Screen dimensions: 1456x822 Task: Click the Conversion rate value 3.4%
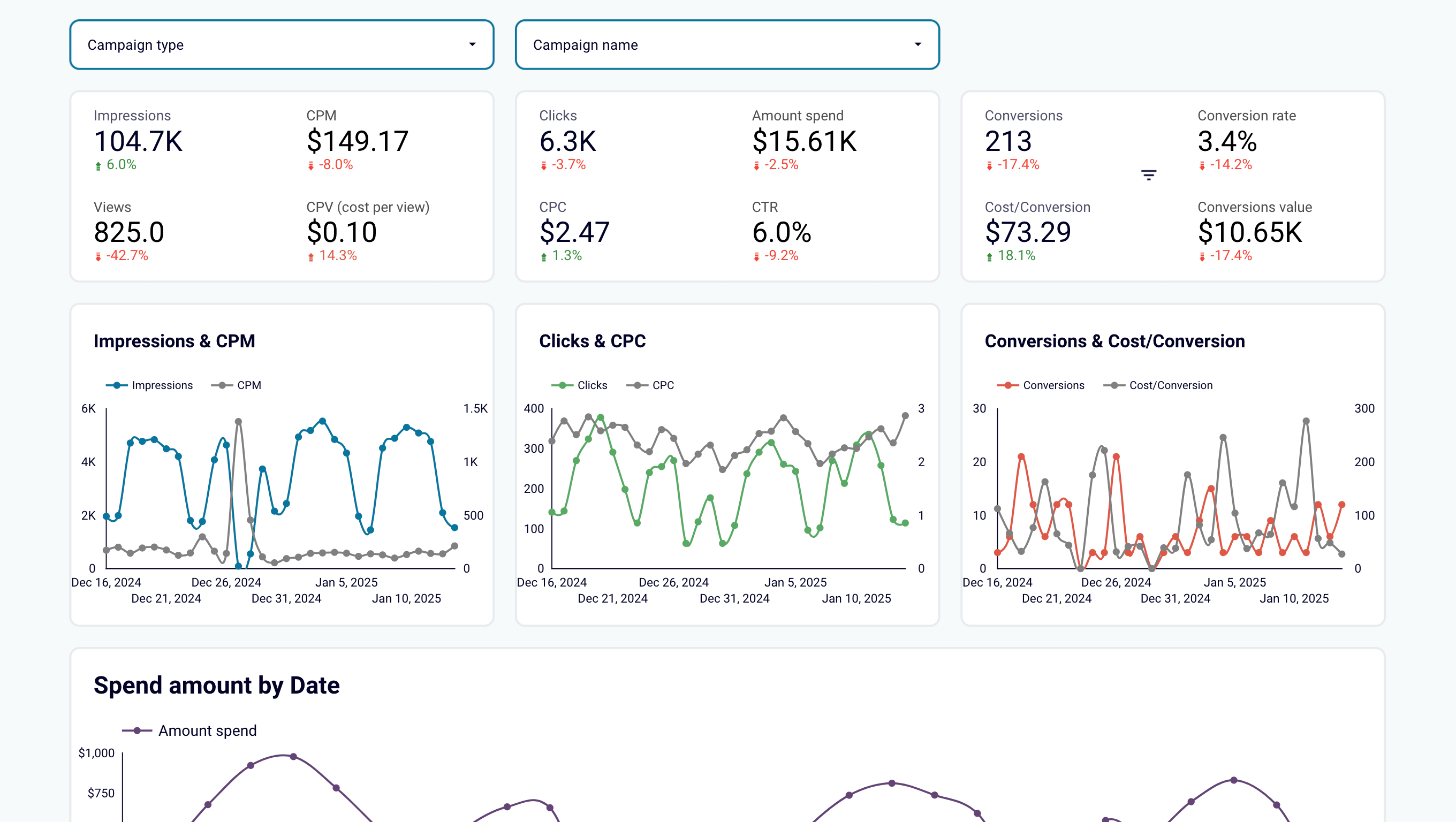1227,141
